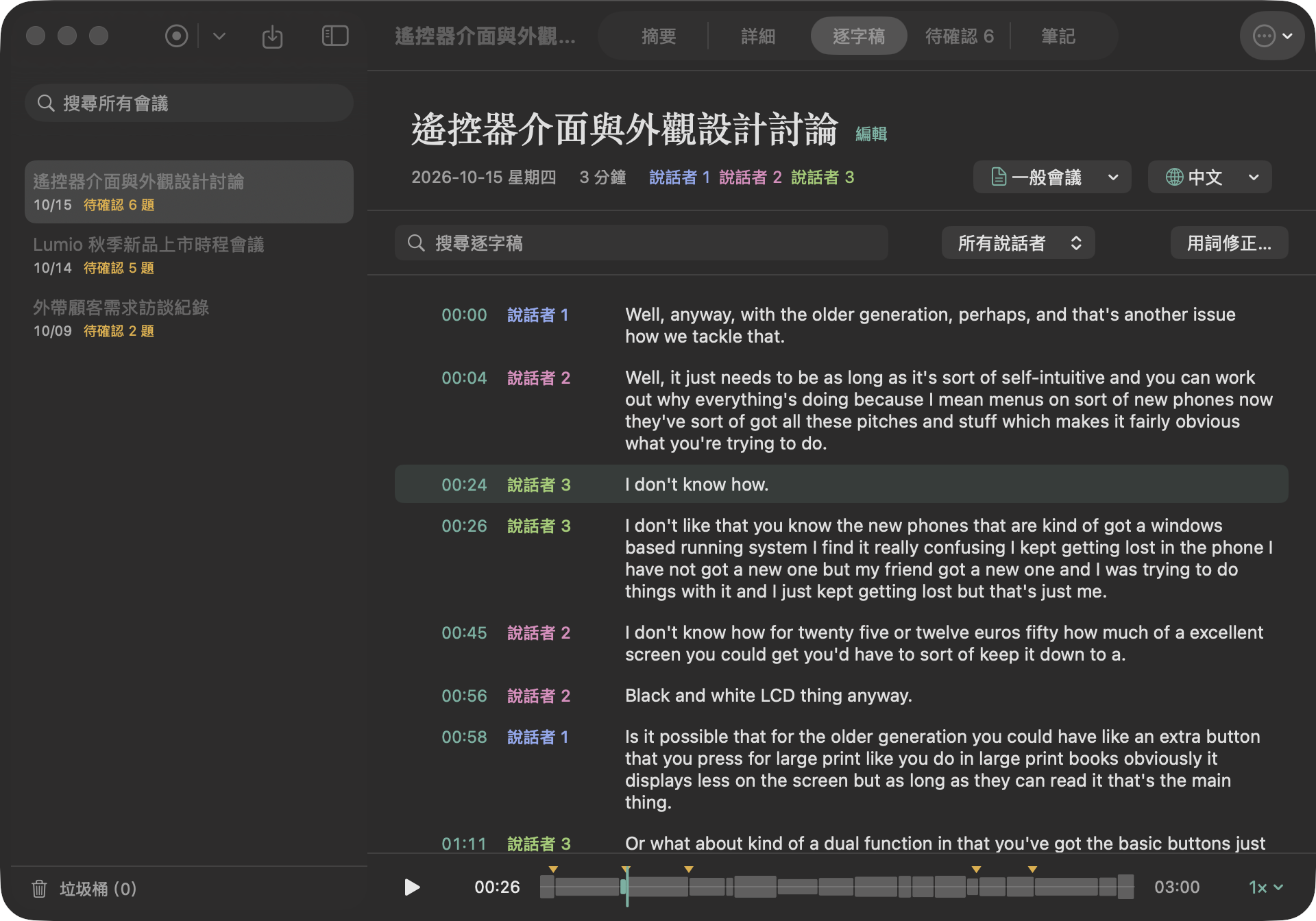Open the 筆記 tab
The height and width of the screenshot is (921, 1316).
point(1058,36)
